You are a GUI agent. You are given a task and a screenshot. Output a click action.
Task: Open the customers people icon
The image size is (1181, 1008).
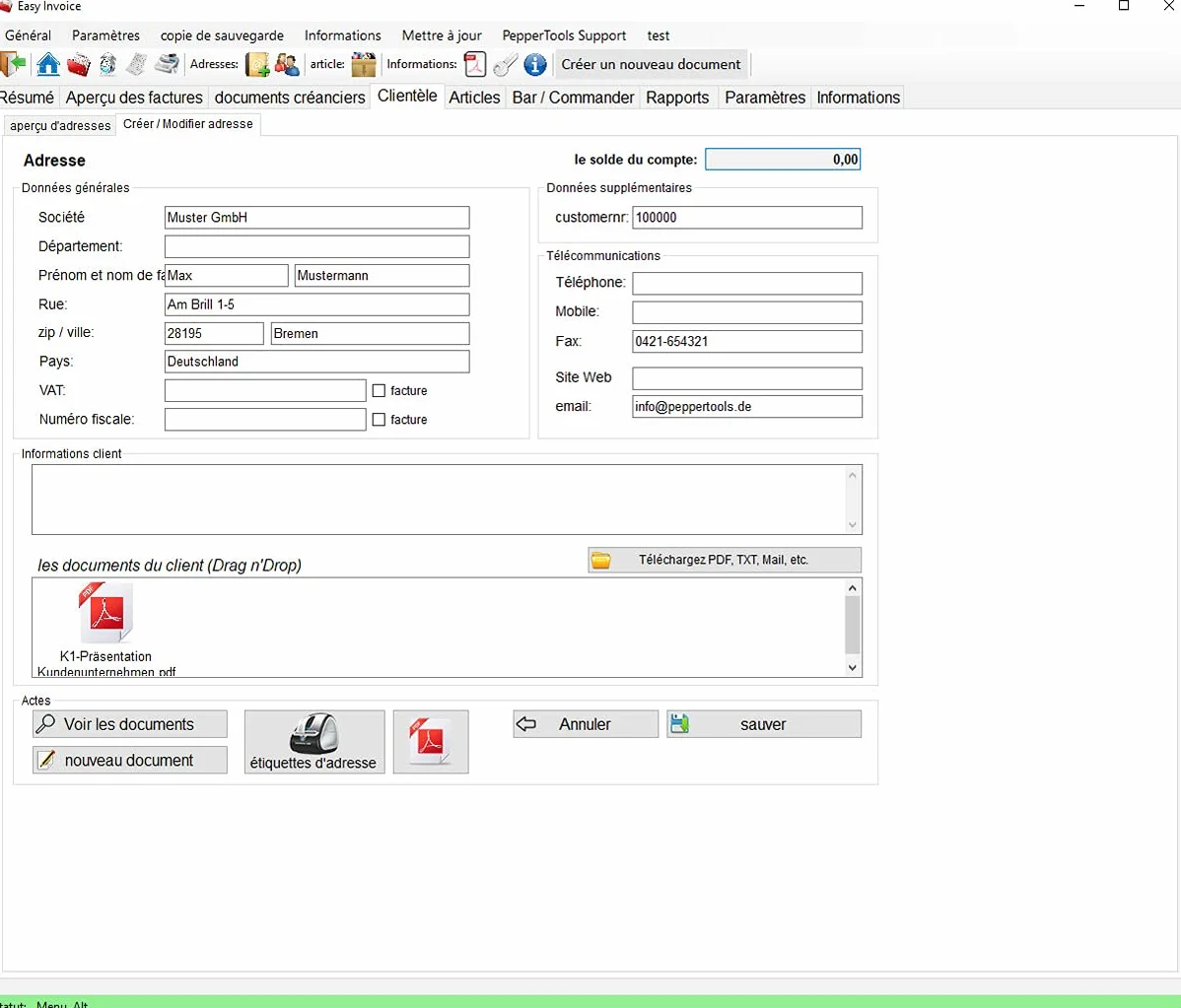click(287, 65)
